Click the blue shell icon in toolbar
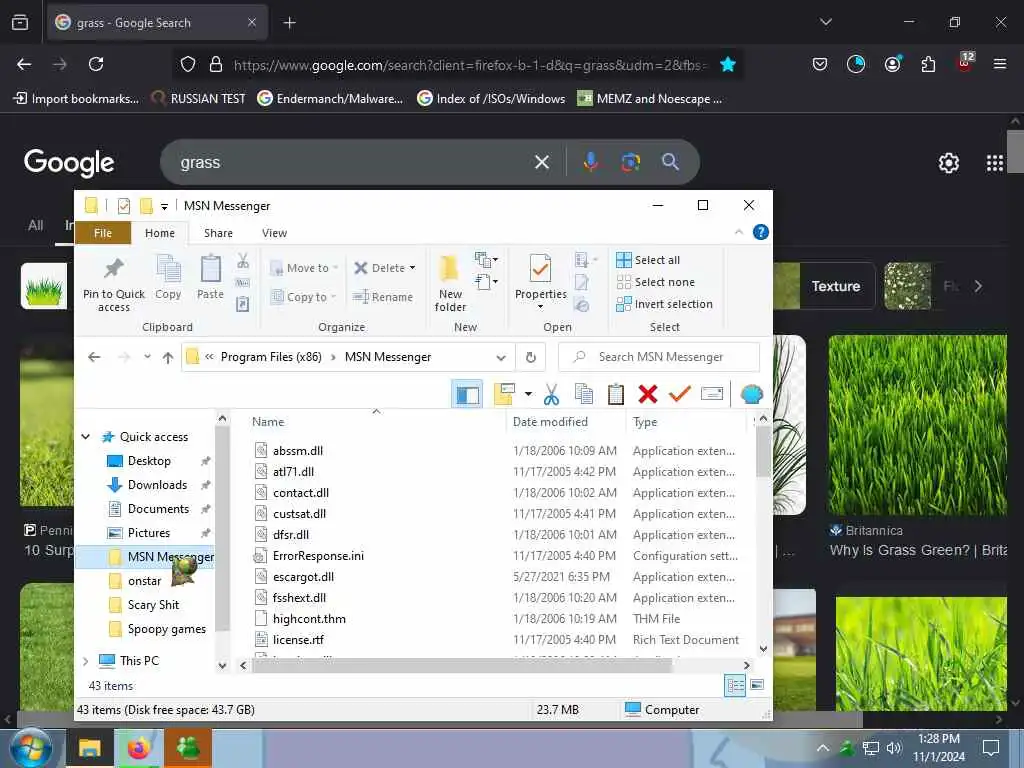Image resolution: width=1024 pixels, height=768 pixels. [752, 394]
